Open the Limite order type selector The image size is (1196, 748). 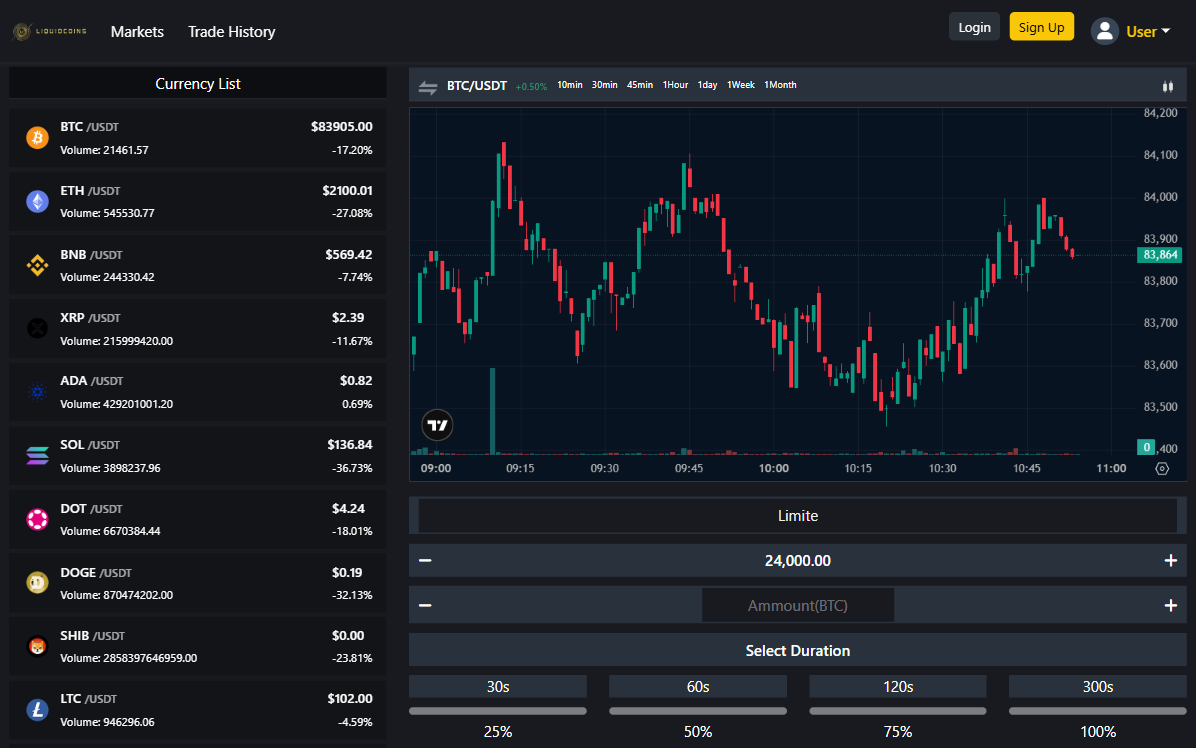[797, 516]
